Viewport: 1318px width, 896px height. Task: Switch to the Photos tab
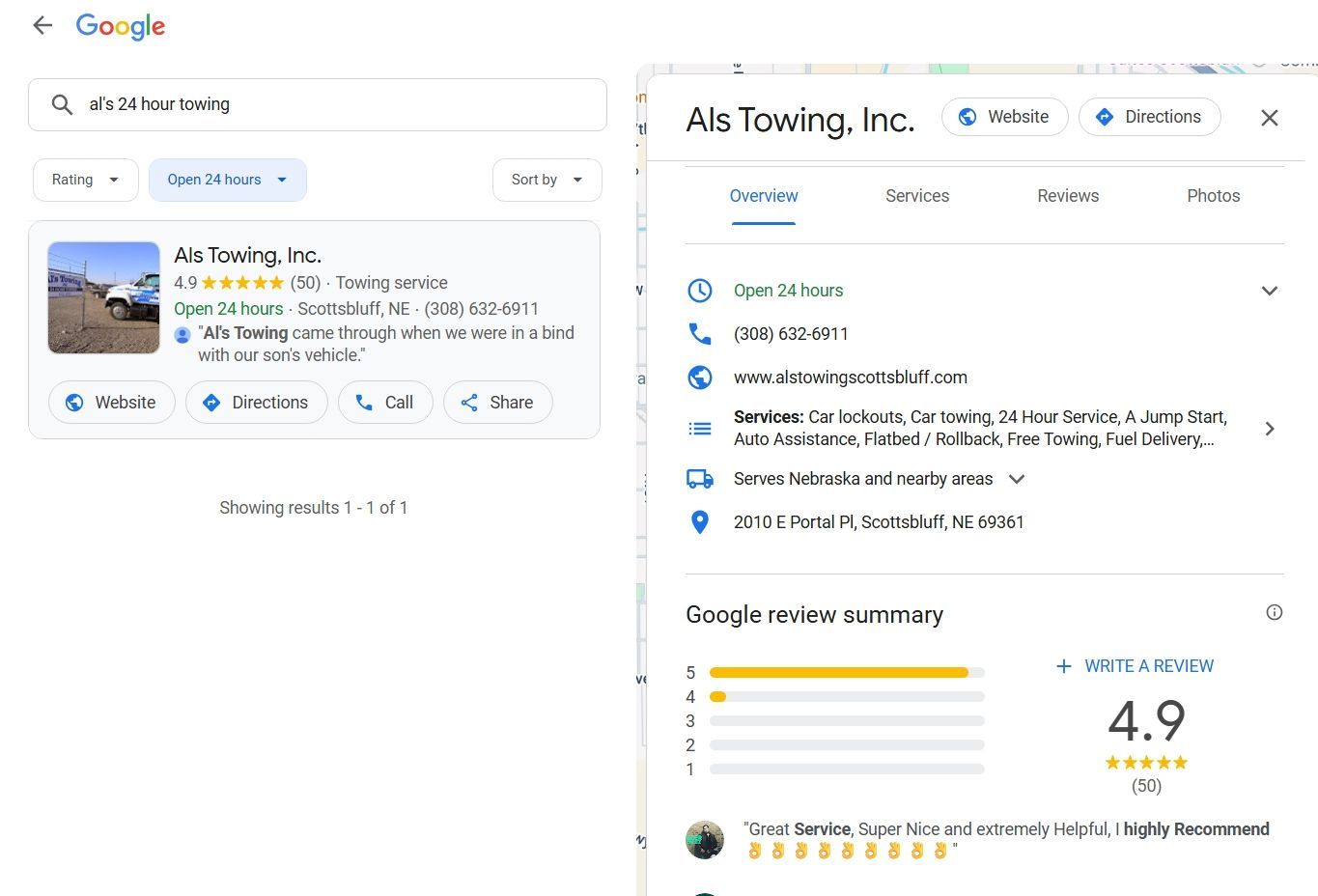pyautogui.click(x=1214, y=196)
